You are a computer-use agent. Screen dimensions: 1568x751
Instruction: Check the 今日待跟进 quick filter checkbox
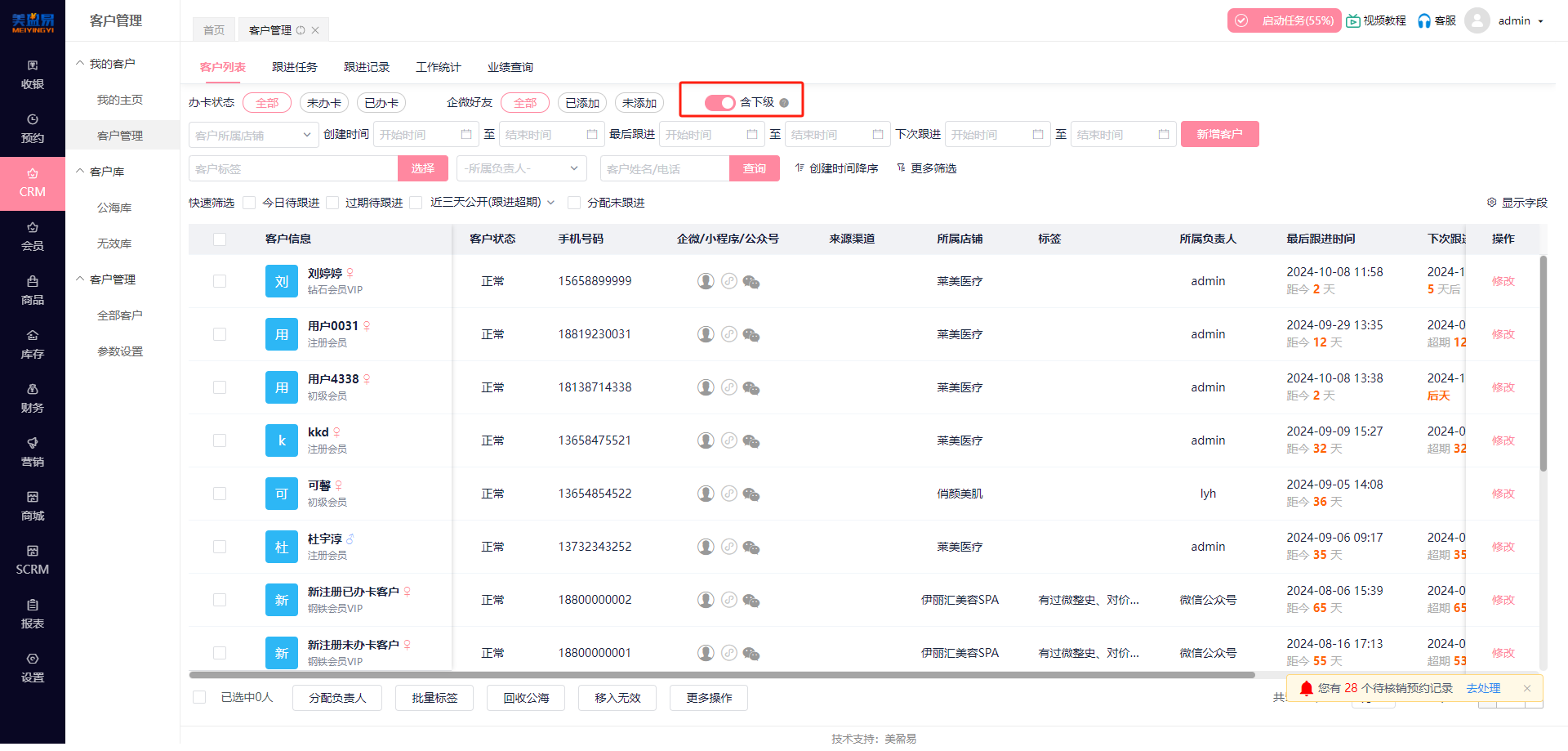(x=249, y=202)
